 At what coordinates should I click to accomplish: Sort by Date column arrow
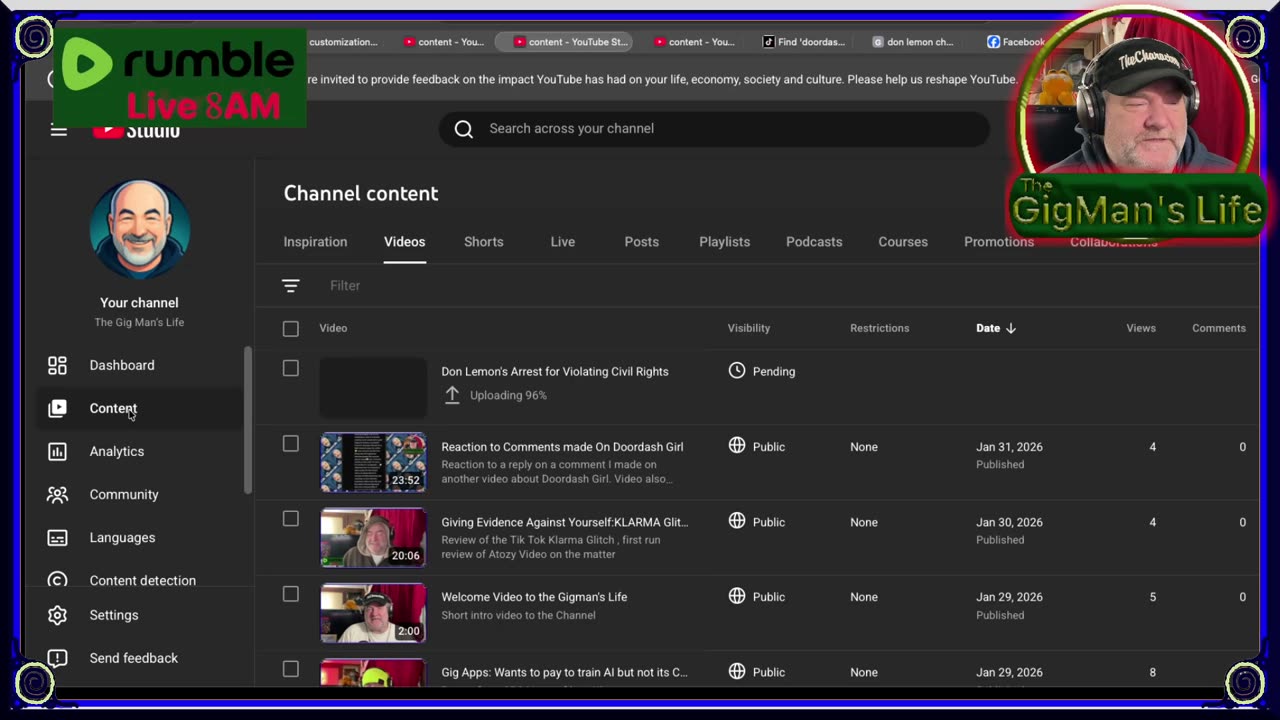point(1011,328)
